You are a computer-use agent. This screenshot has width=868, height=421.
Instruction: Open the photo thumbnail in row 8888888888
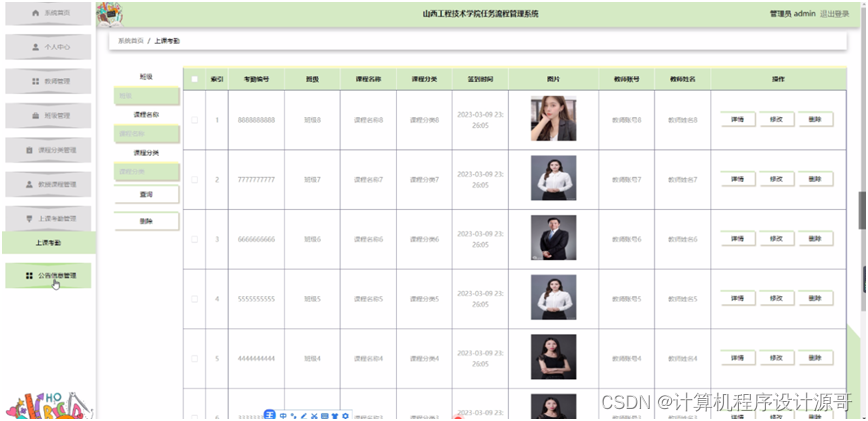(553, 118)
